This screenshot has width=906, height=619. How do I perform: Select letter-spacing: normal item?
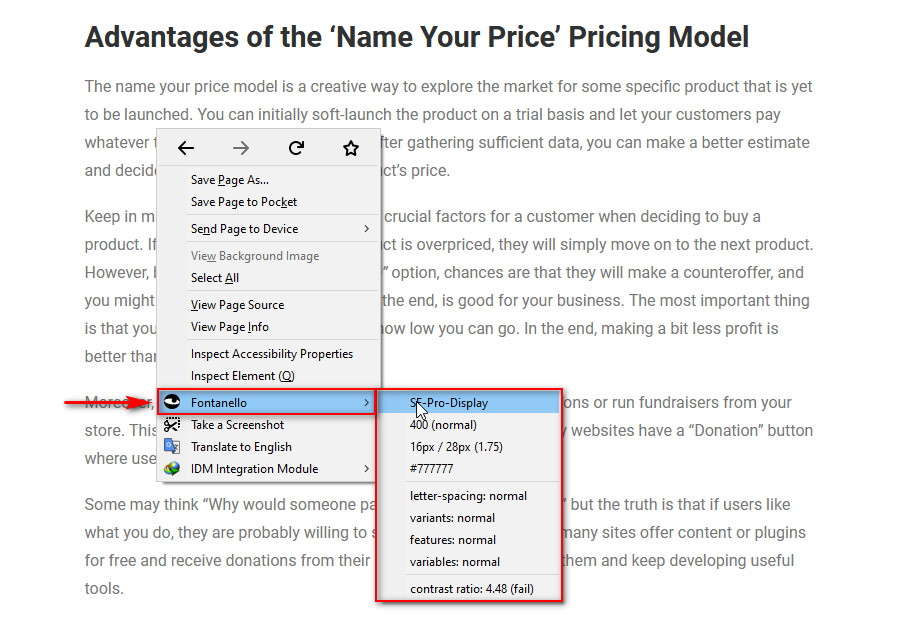tap(469, 496)
